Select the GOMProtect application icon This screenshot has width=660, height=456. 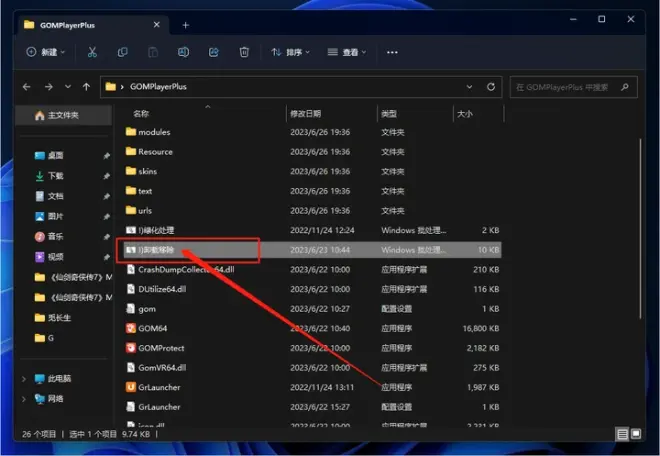coord(131,348)
